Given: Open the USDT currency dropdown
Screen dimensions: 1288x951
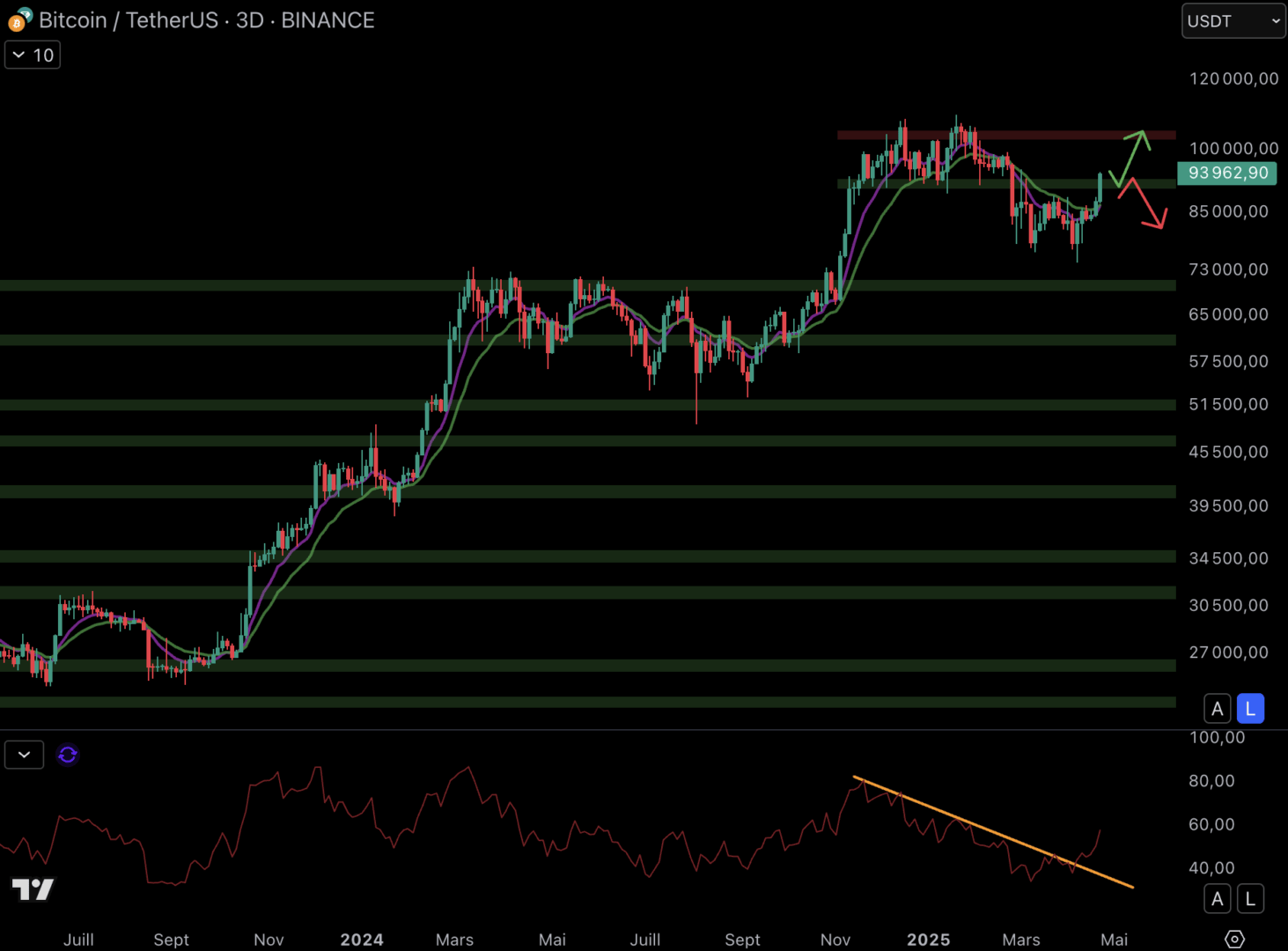Looking at the screenshot, I should point(1233,21).
